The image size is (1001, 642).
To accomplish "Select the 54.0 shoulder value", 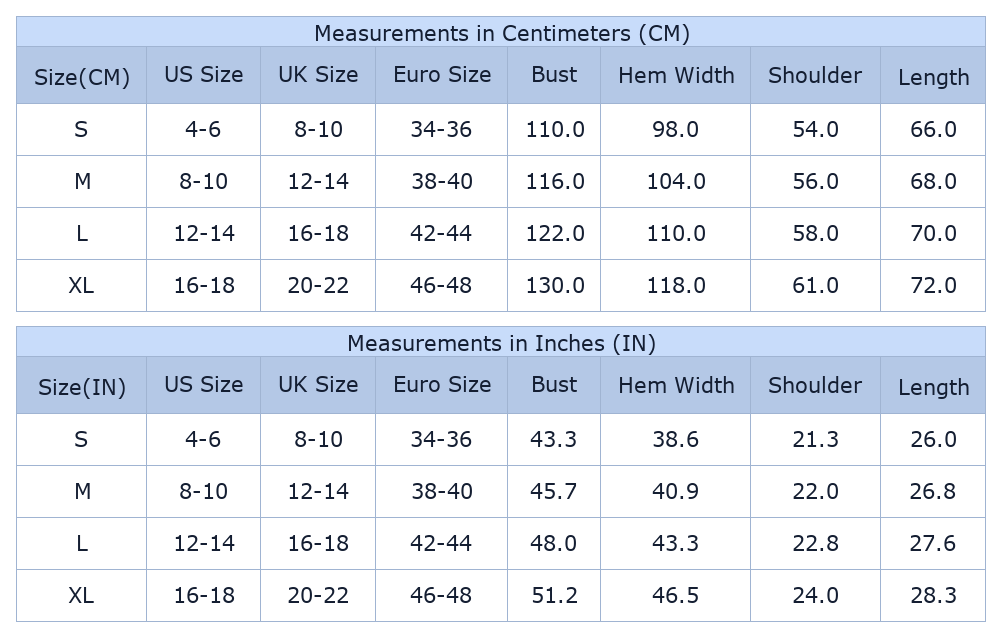I will [x=815, y=129].
